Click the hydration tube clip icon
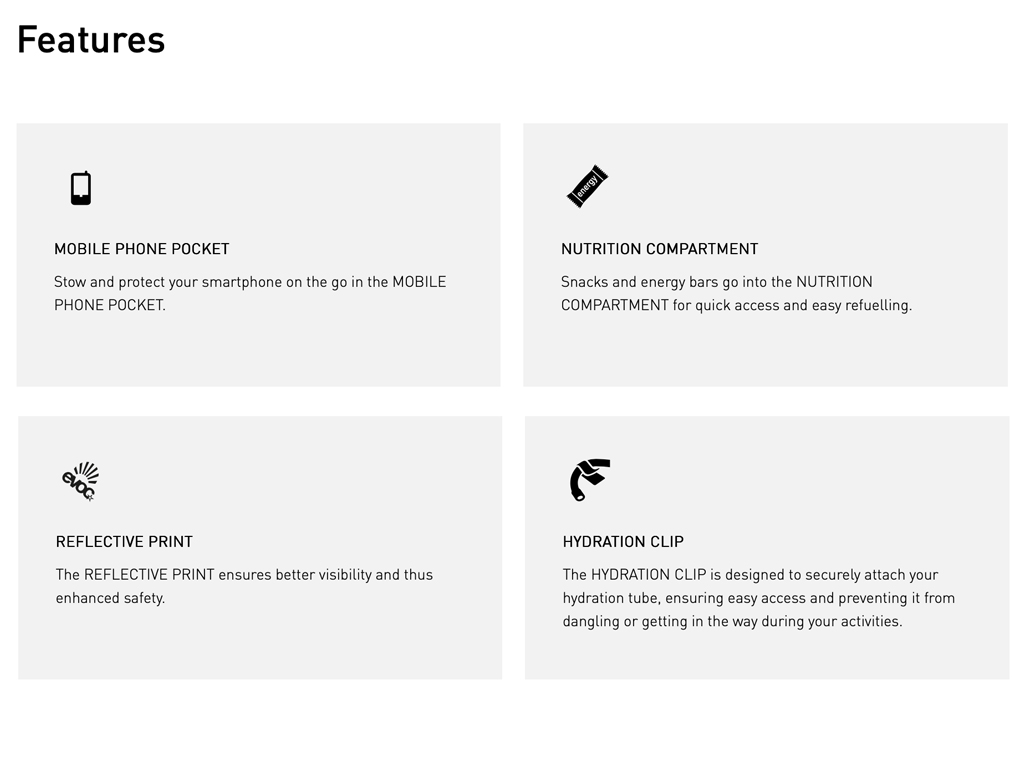Screen dimensions: 1024x768 click(x=589, y=479)
